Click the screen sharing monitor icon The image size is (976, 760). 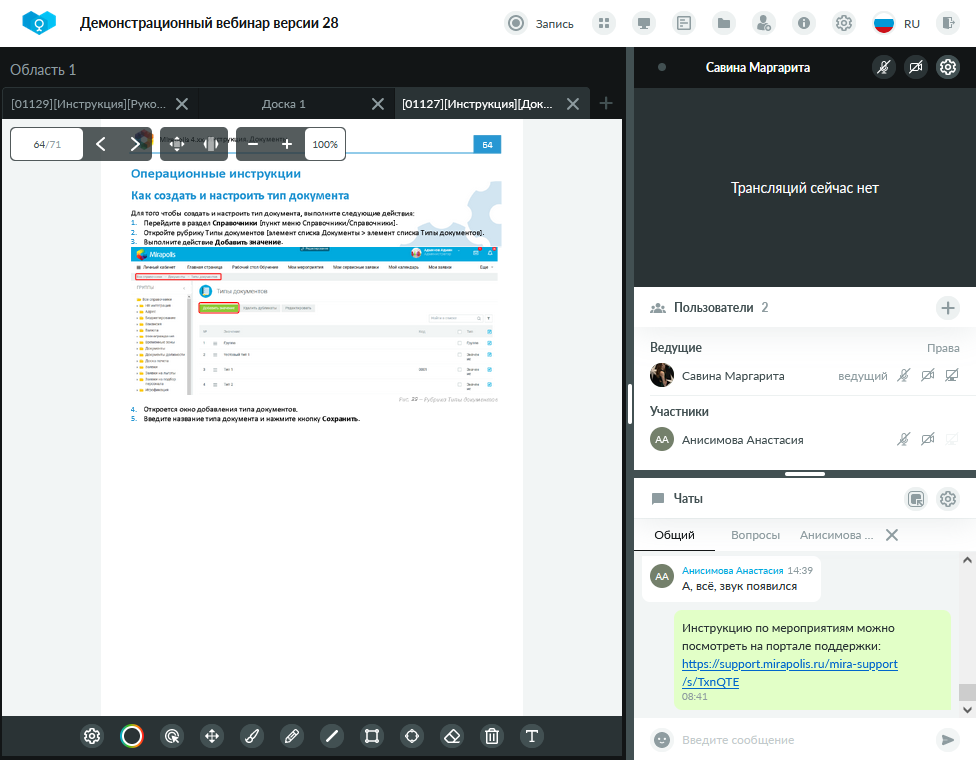[x=644, y=24]
